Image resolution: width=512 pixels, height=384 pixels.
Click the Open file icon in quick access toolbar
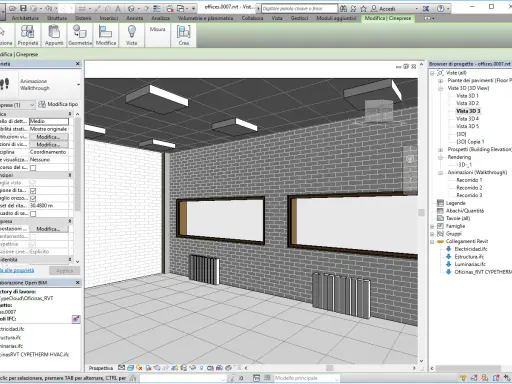13,8
